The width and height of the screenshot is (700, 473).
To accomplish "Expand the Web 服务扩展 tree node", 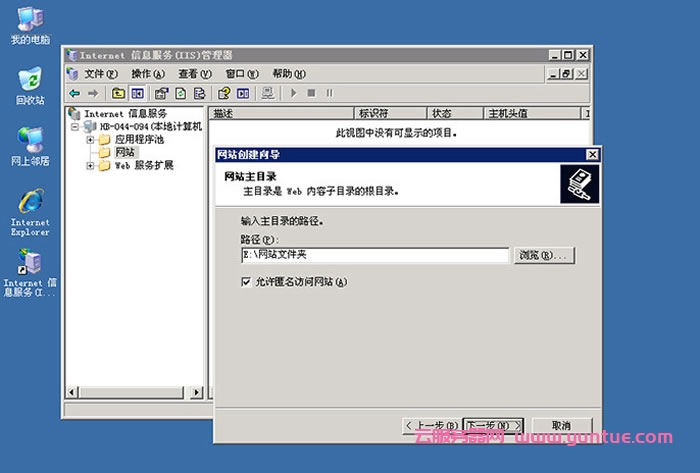I will click(x=90, y=166).
